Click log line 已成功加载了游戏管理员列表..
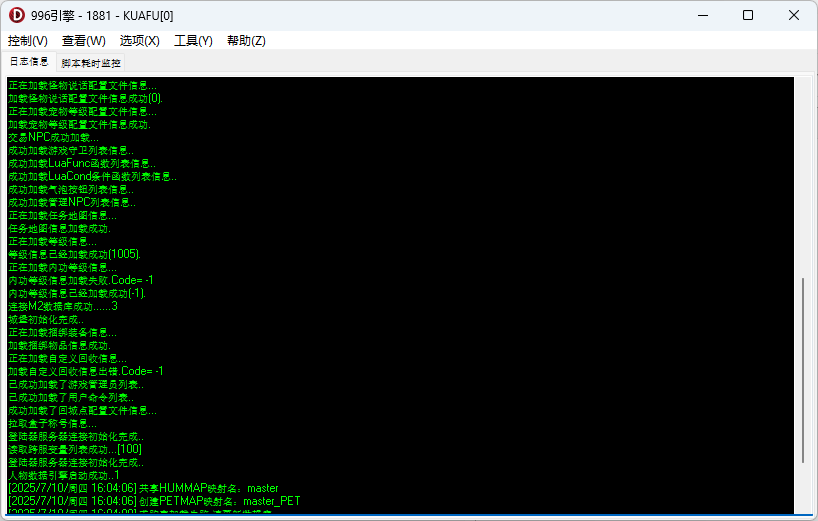The height and width of the screenshot is (521, 818). coord(76,384)
